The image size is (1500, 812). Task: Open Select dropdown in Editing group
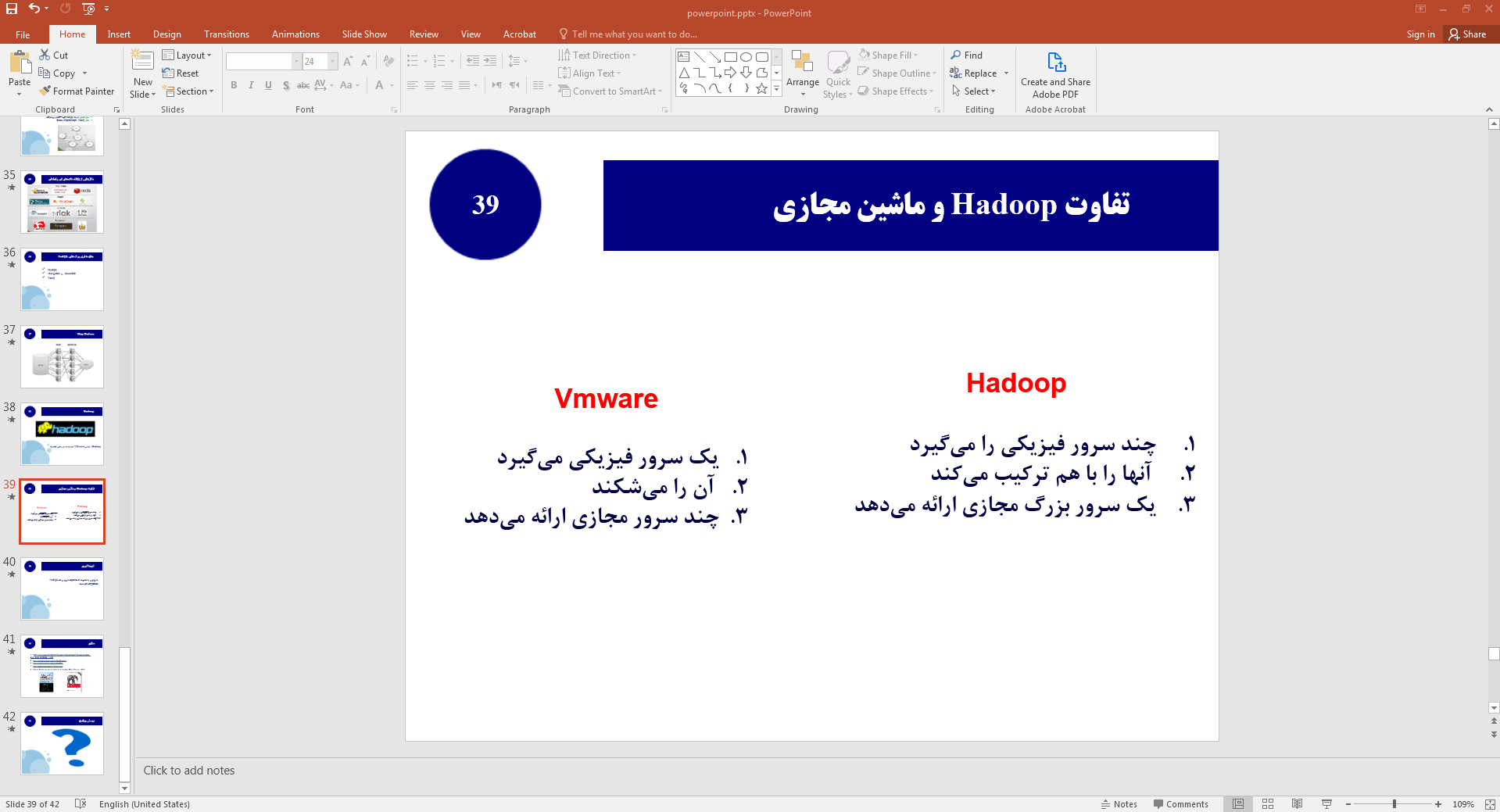[974, 91]
